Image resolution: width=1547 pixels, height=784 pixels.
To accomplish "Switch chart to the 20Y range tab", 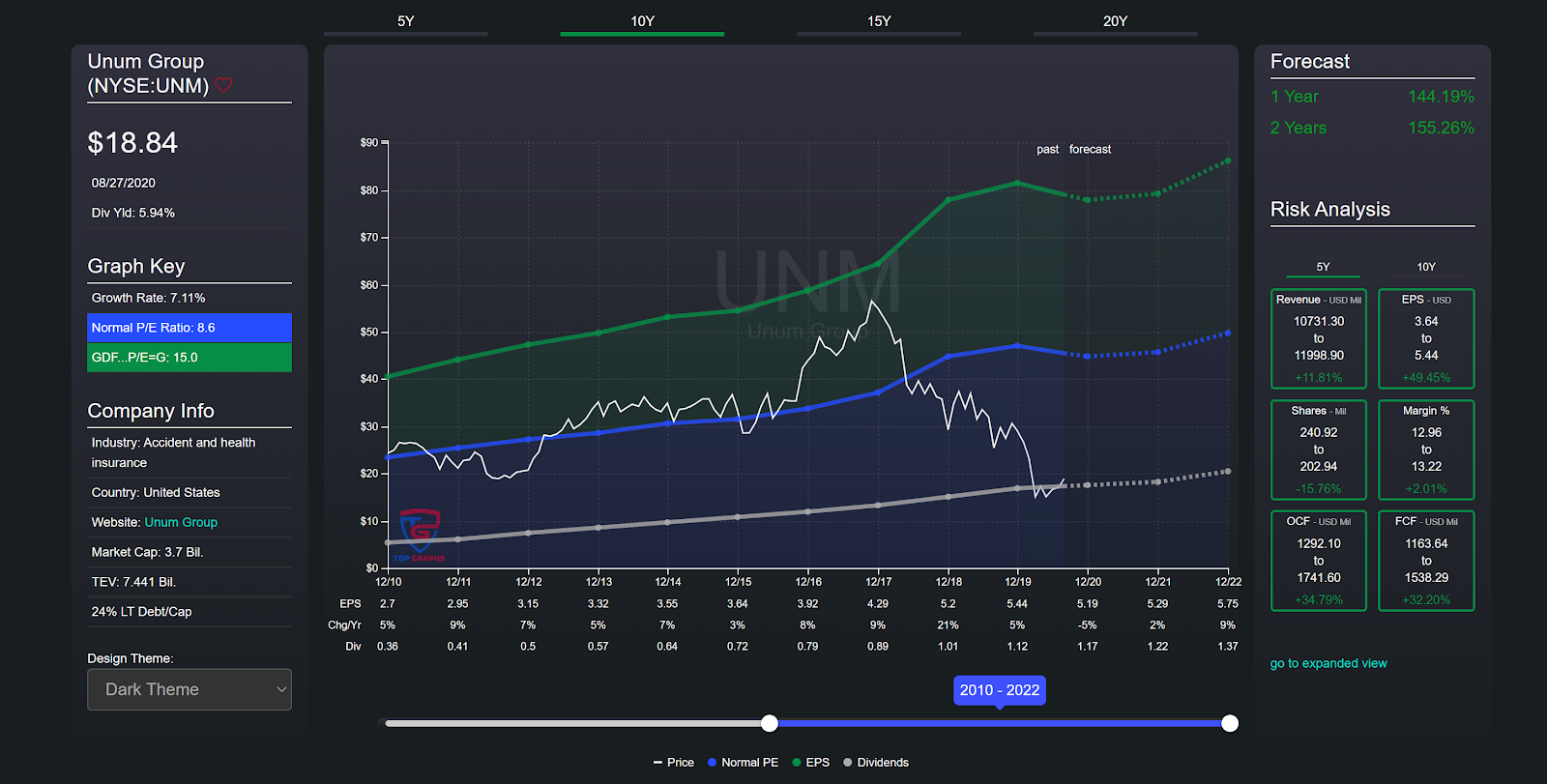I will click(1116, 22).
